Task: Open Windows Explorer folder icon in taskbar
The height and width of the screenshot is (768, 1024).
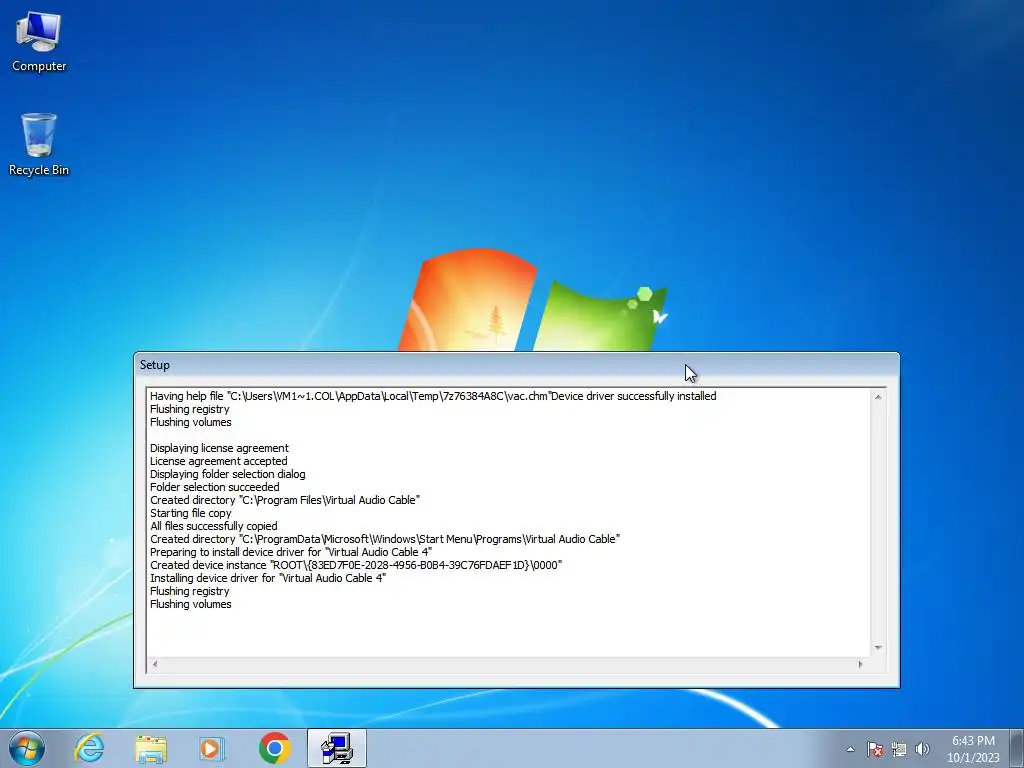Action: pos(151,748)
